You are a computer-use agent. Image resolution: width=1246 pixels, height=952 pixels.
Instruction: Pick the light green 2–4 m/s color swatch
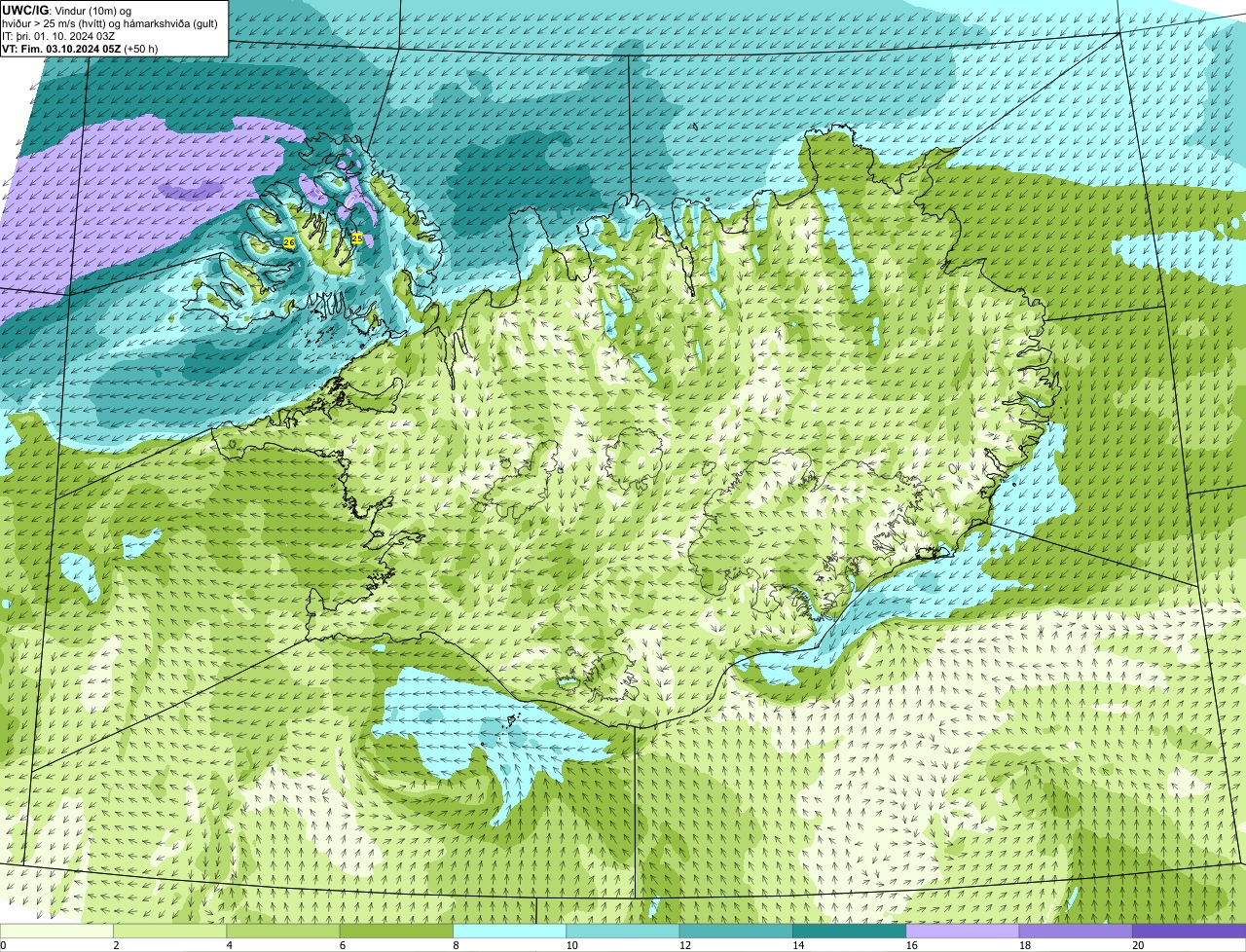point(169,931)
